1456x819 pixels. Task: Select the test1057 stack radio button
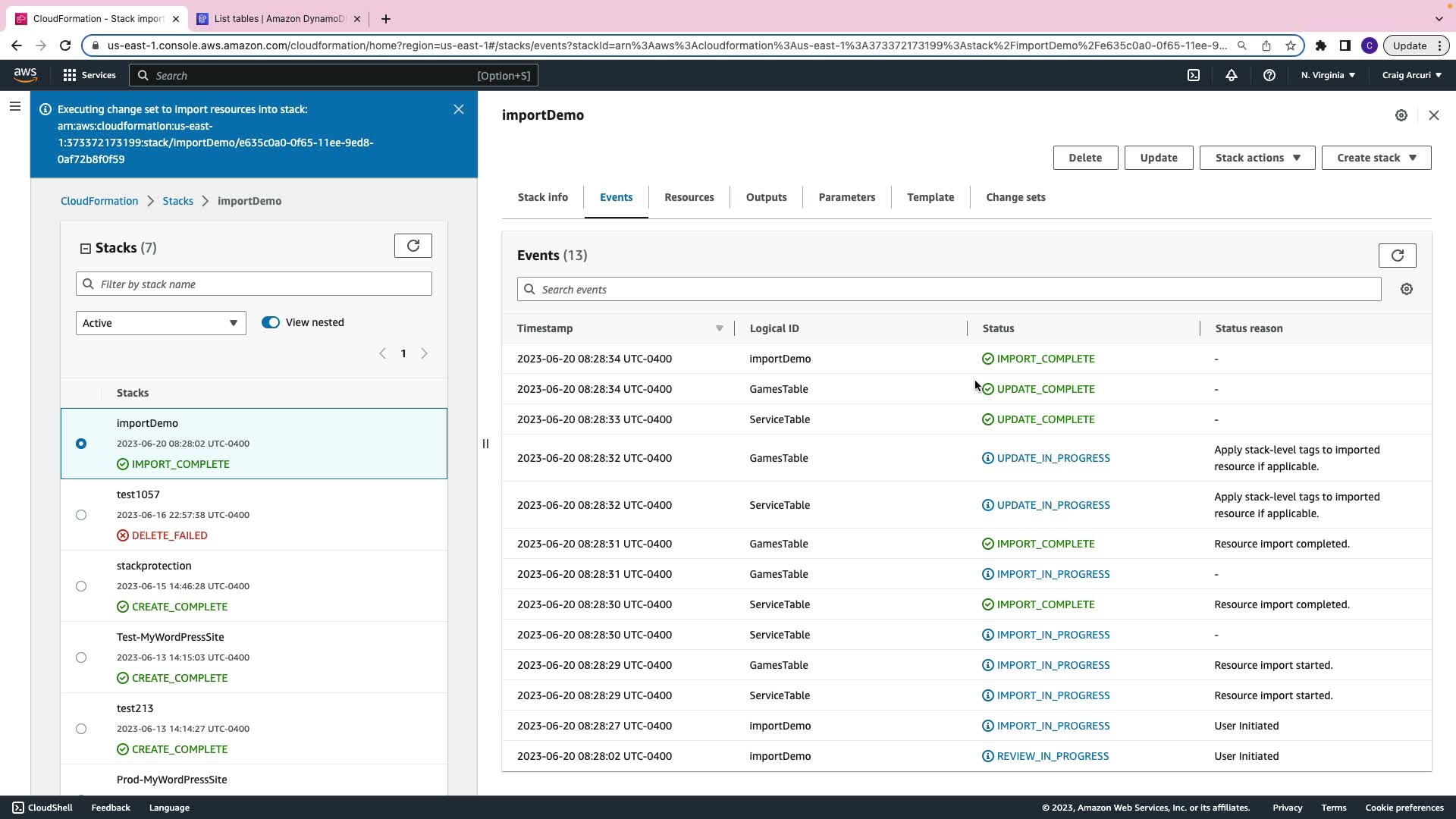pyautogui.click(x=81, y=515)
